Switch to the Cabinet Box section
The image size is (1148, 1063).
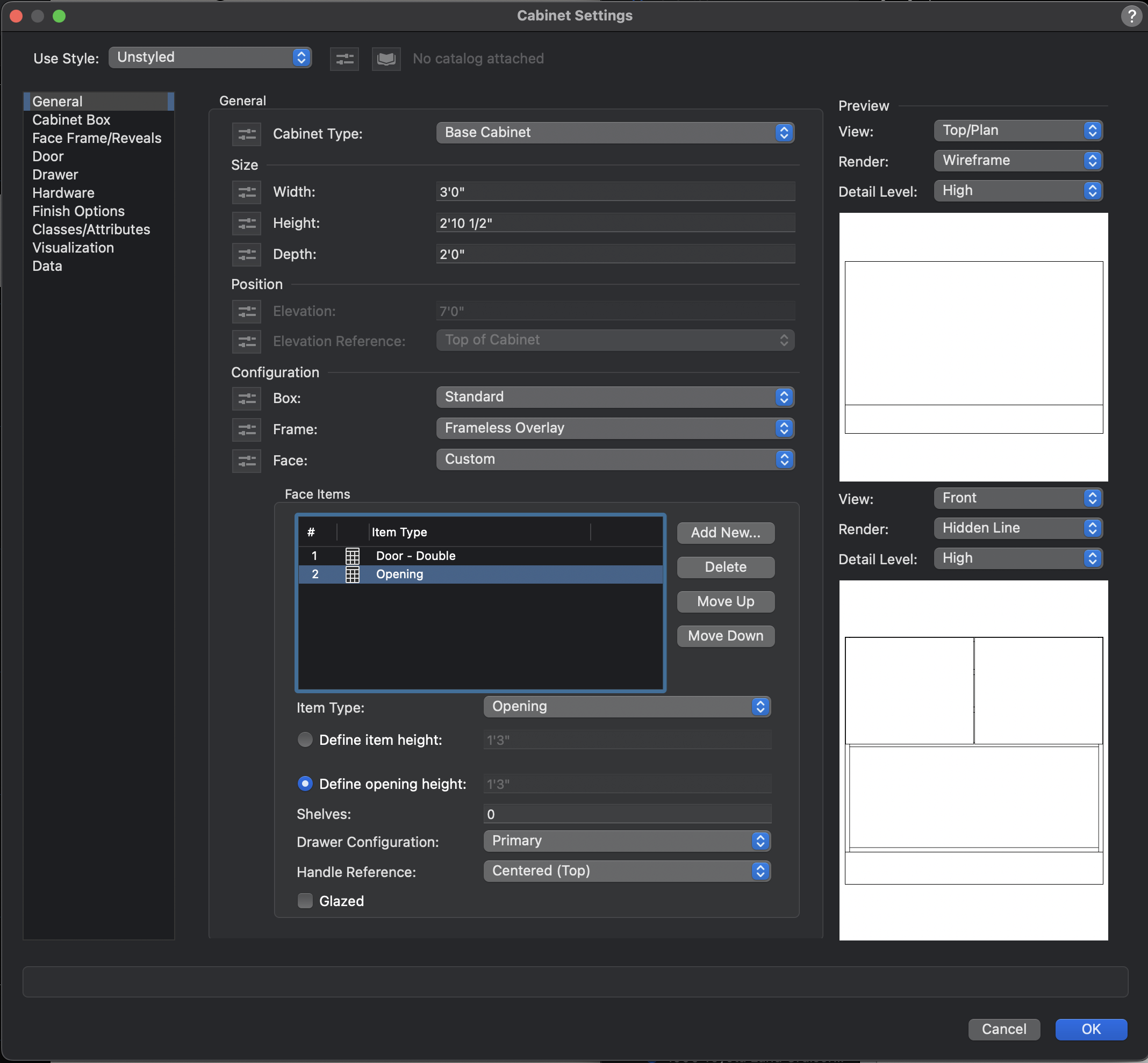[71, 120]
